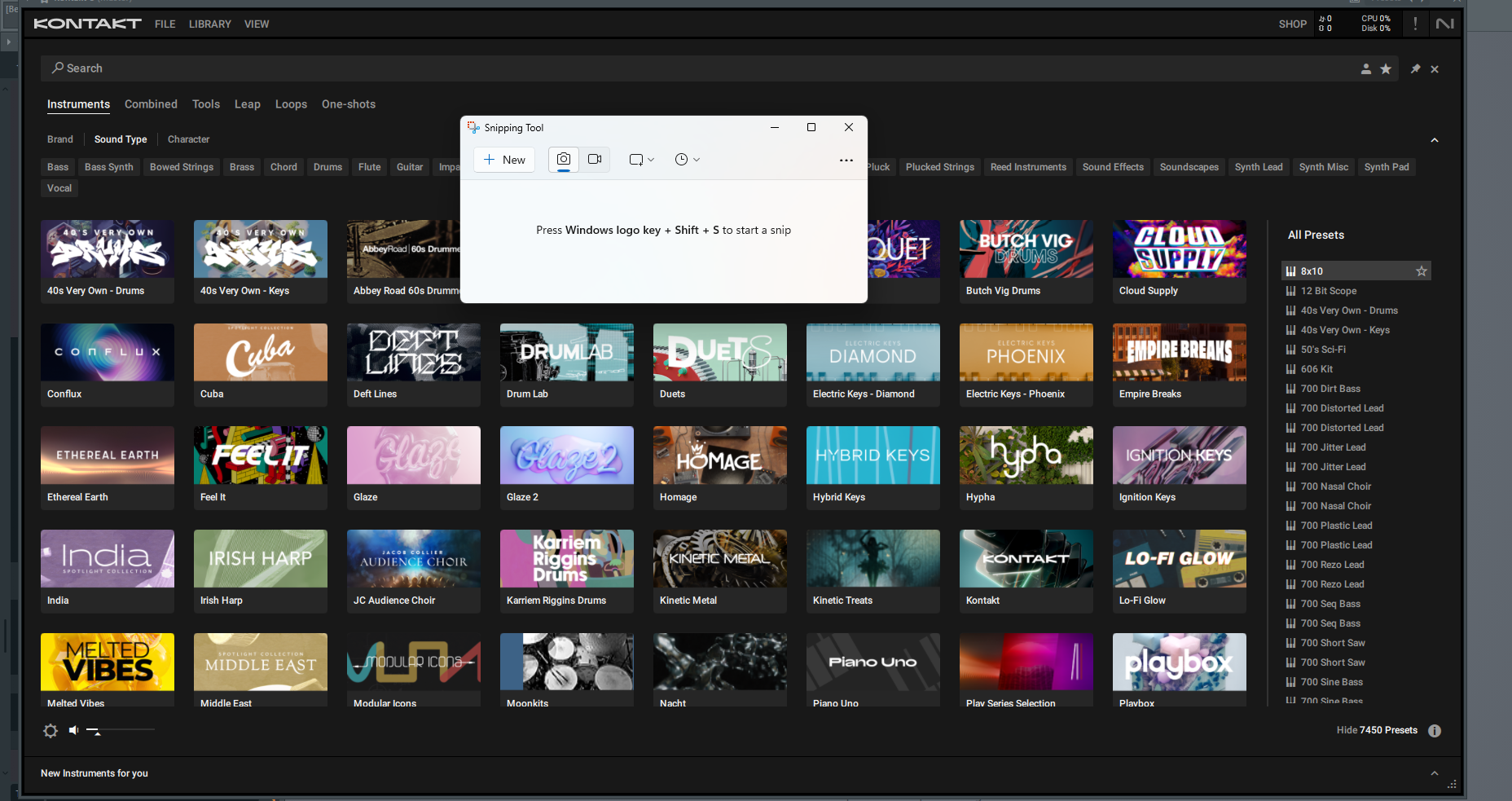Open the LIBRARY menu
Screen dimensions: 1512x801
coord(210,24)
